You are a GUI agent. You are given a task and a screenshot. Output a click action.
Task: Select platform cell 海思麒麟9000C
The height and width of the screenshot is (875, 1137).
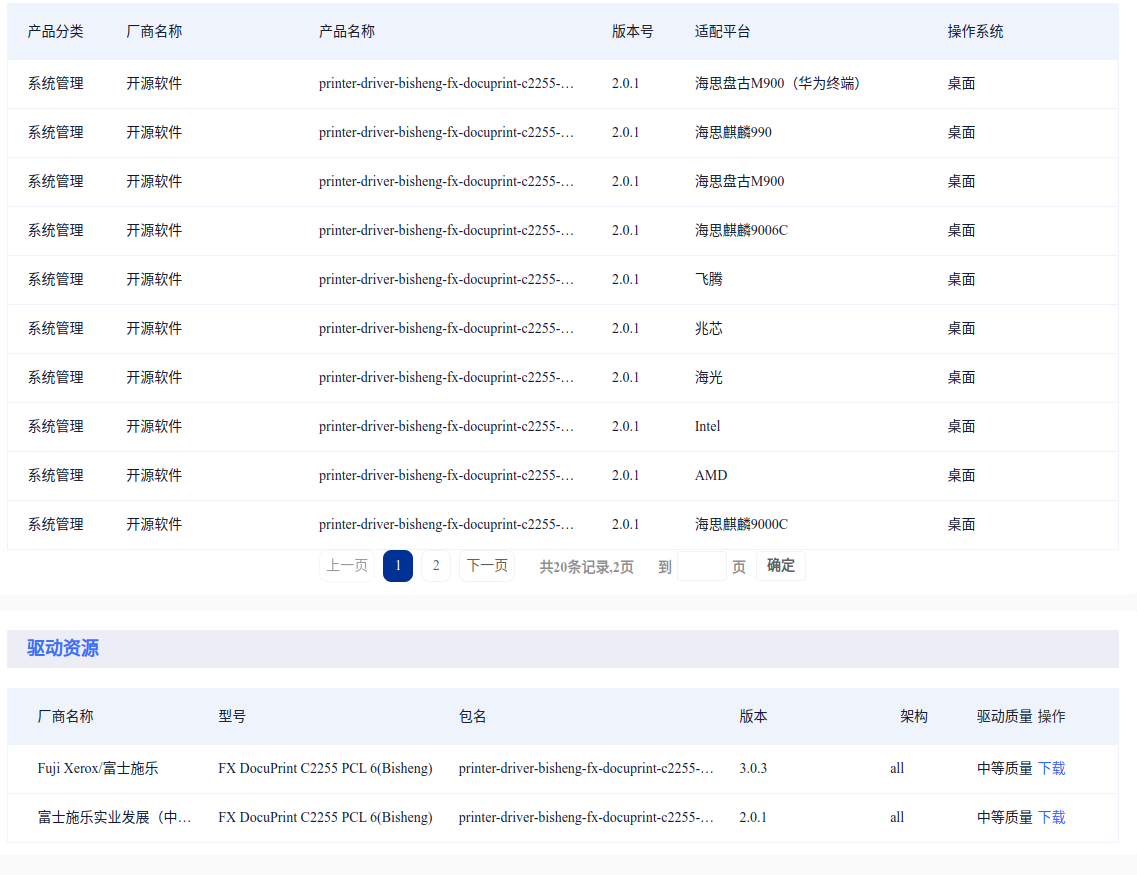point(741,525)
